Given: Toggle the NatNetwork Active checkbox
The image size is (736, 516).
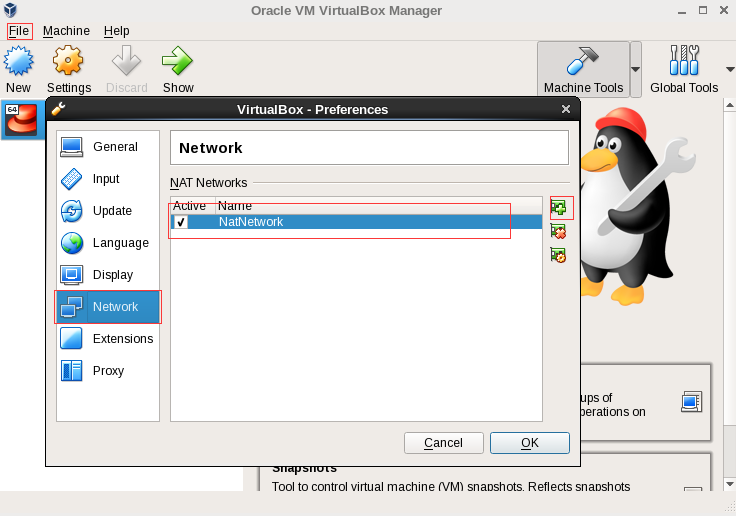Looking at the screenshot, I should pyautogui.click(x=181, y=222).
